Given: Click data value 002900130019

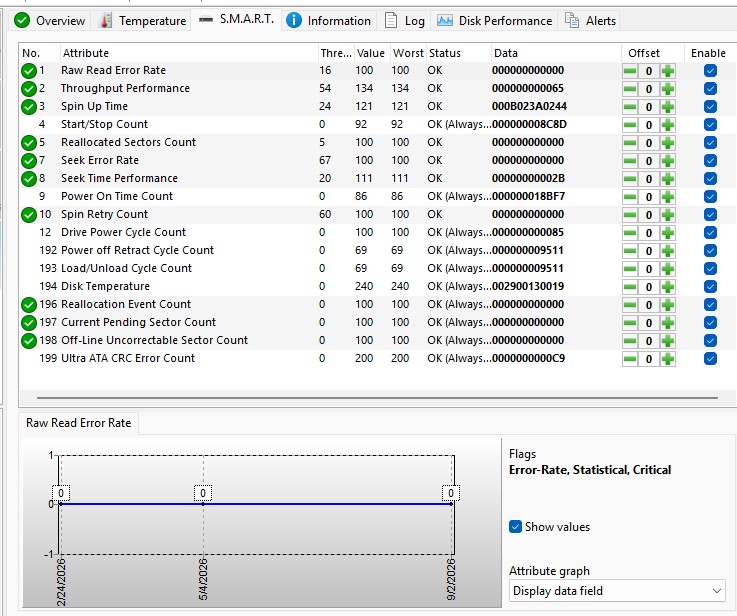Looking at the screenshot, I should click(x=528, y=286).
